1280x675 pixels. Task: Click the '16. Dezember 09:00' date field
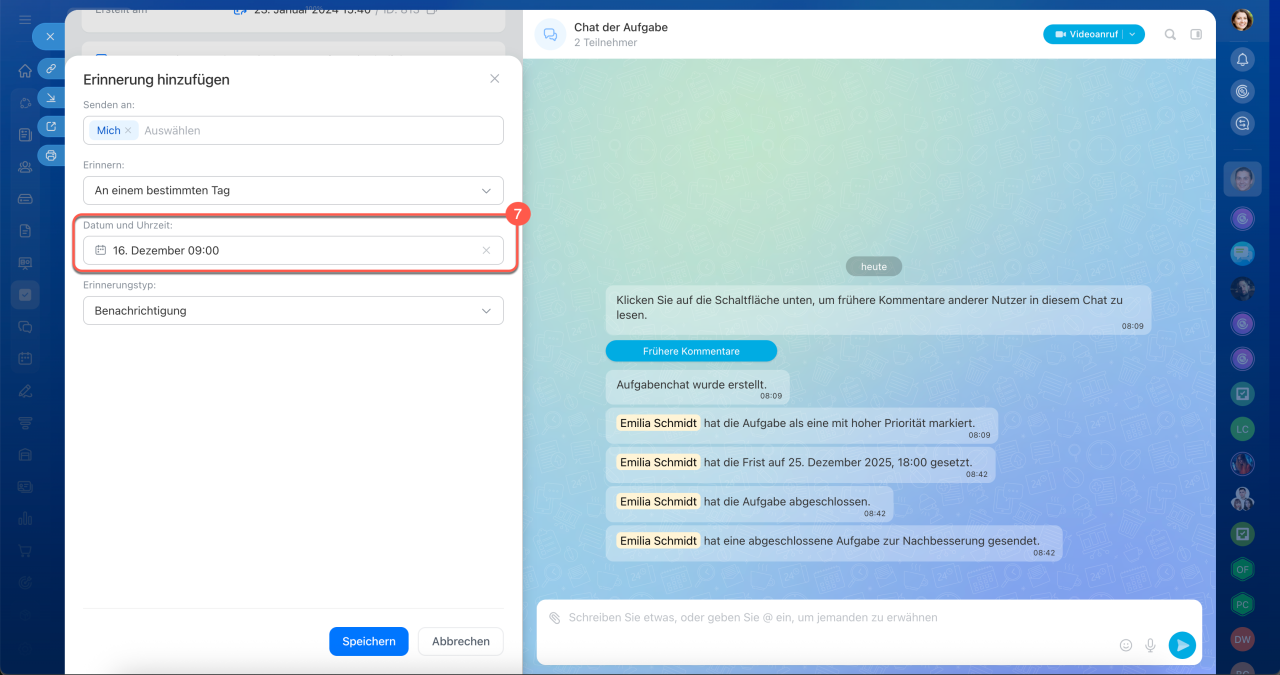pyautogui.click(x=293, y=251)
